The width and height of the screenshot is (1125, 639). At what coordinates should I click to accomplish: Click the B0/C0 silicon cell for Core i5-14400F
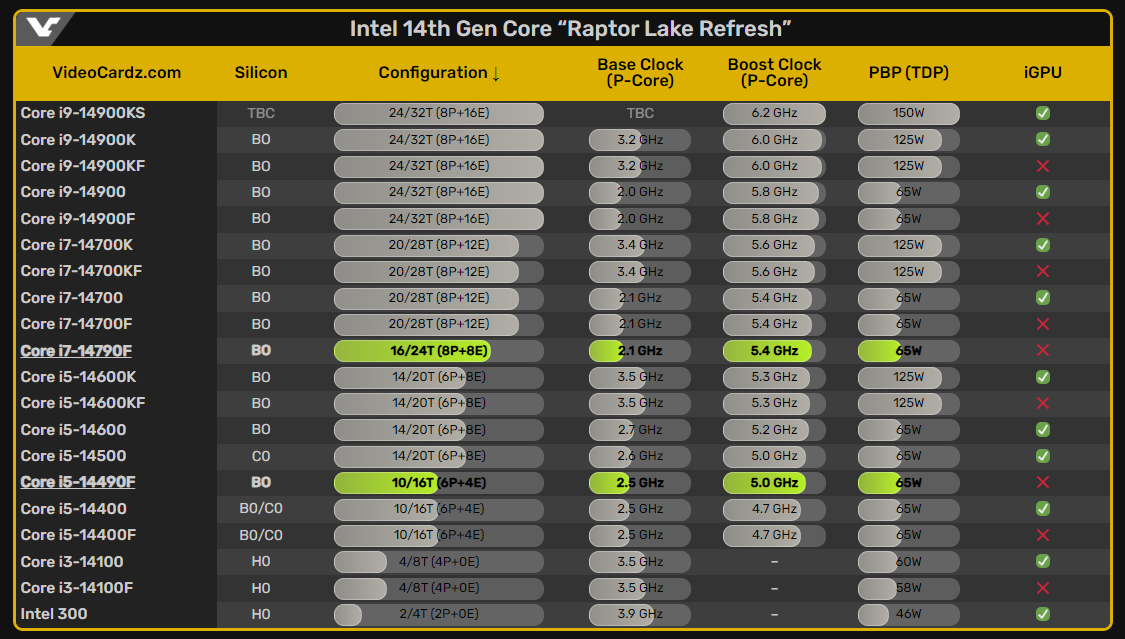261,535
